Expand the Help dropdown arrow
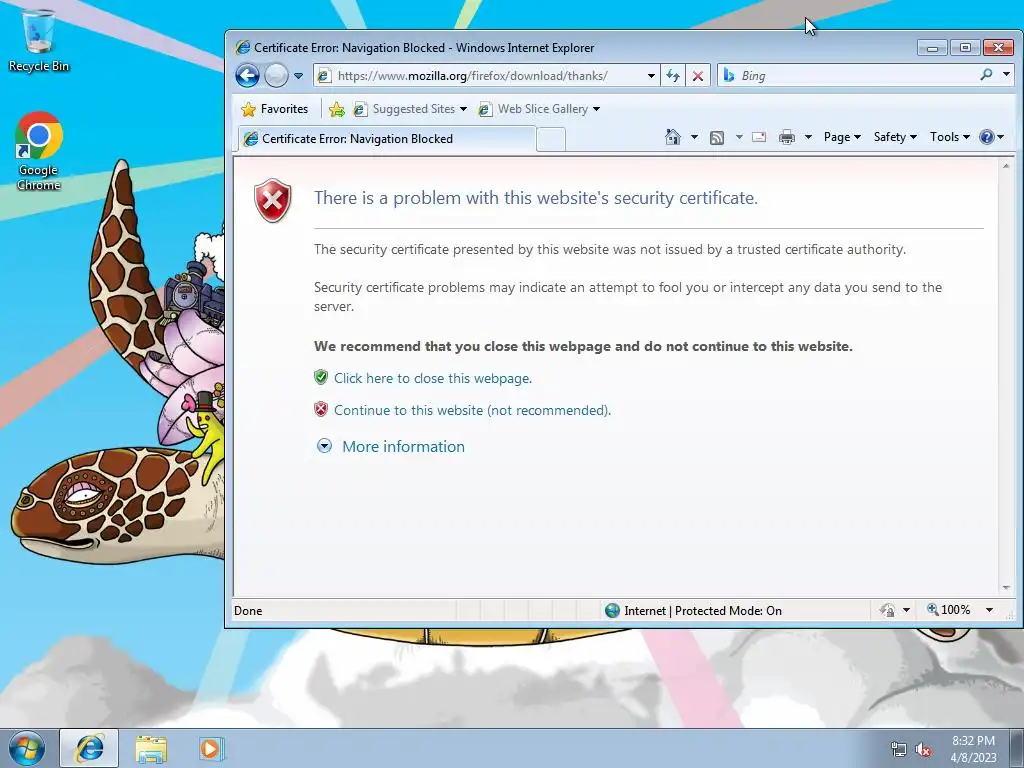This screenshot has width=1024, height=768. click(1000, 137)
